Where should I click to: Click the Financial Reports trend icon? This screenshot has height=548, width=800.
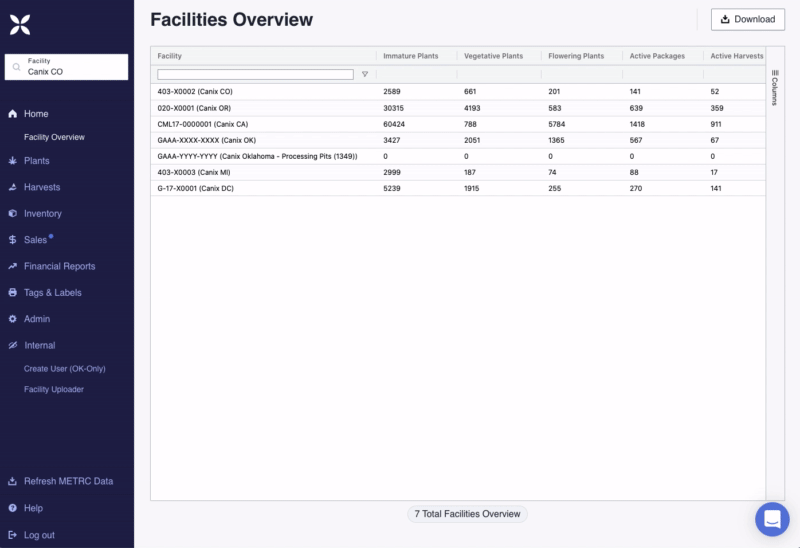[x=13, y=266]
